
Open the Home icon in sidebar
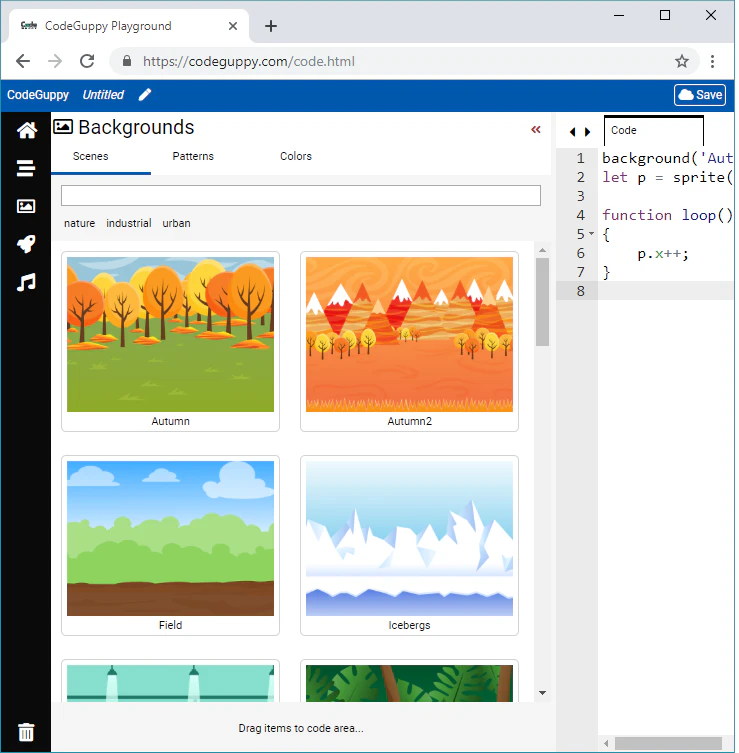pyautogui.click(x=26, y=130)
